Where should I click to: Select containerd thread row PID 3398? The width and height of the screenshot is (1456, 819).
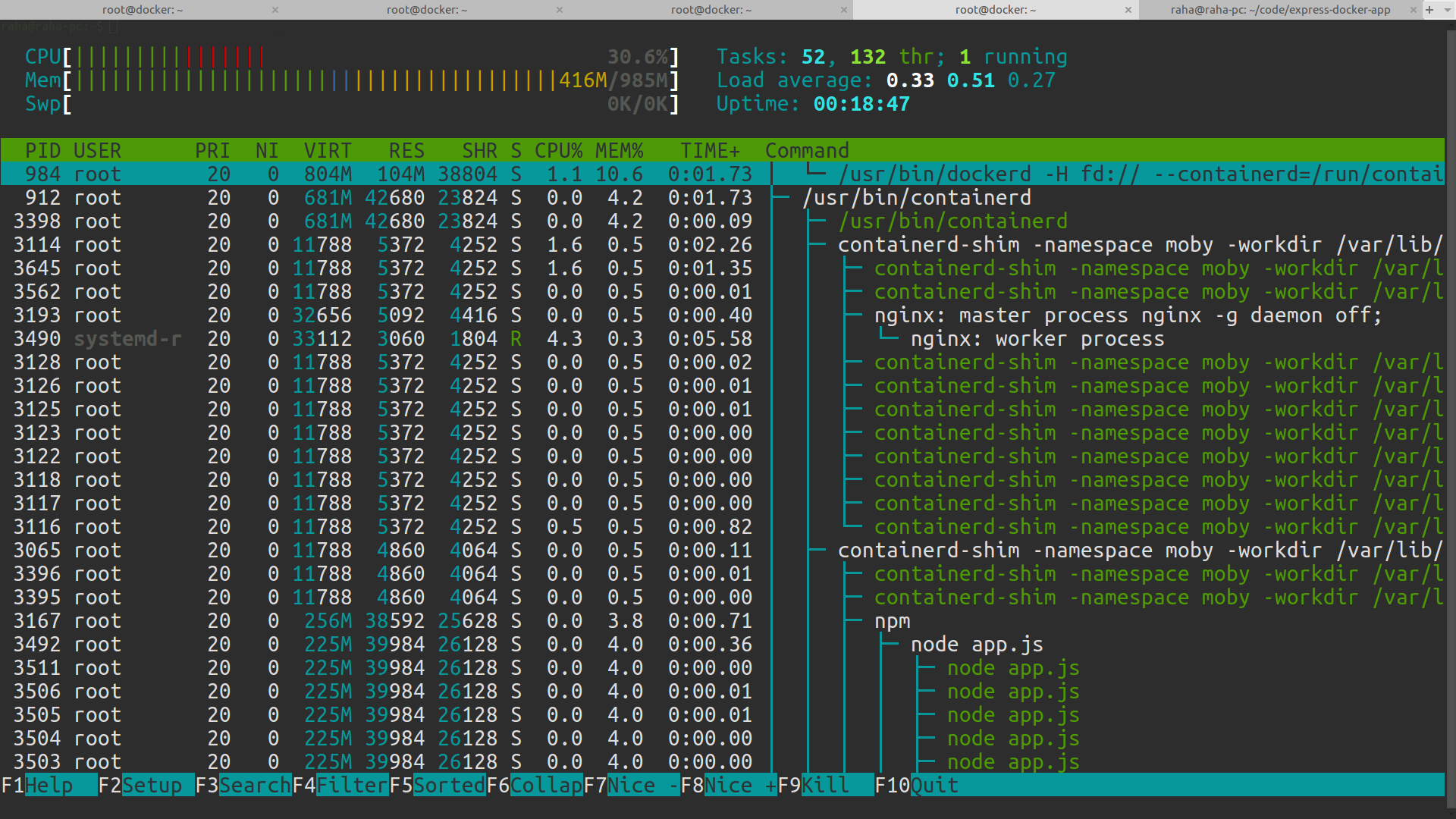723,221
